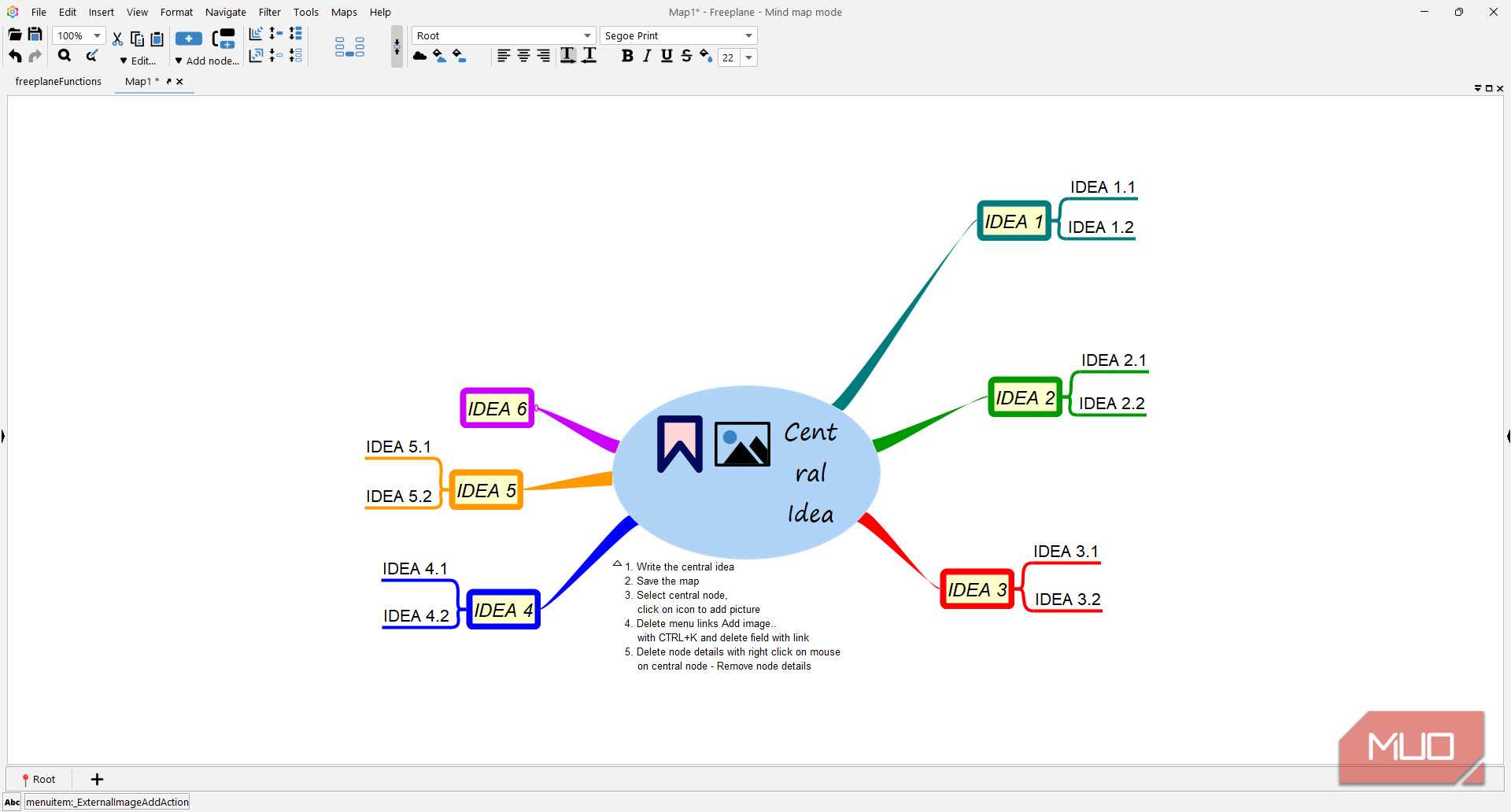
Task: Click the cloud icon in format toolbar
Action: (420, 56)
